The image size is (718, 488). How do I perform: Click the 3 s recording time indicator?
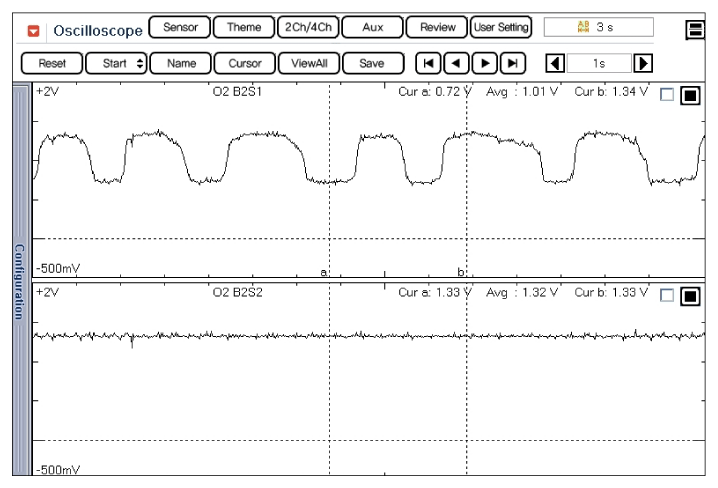[598, 27]
